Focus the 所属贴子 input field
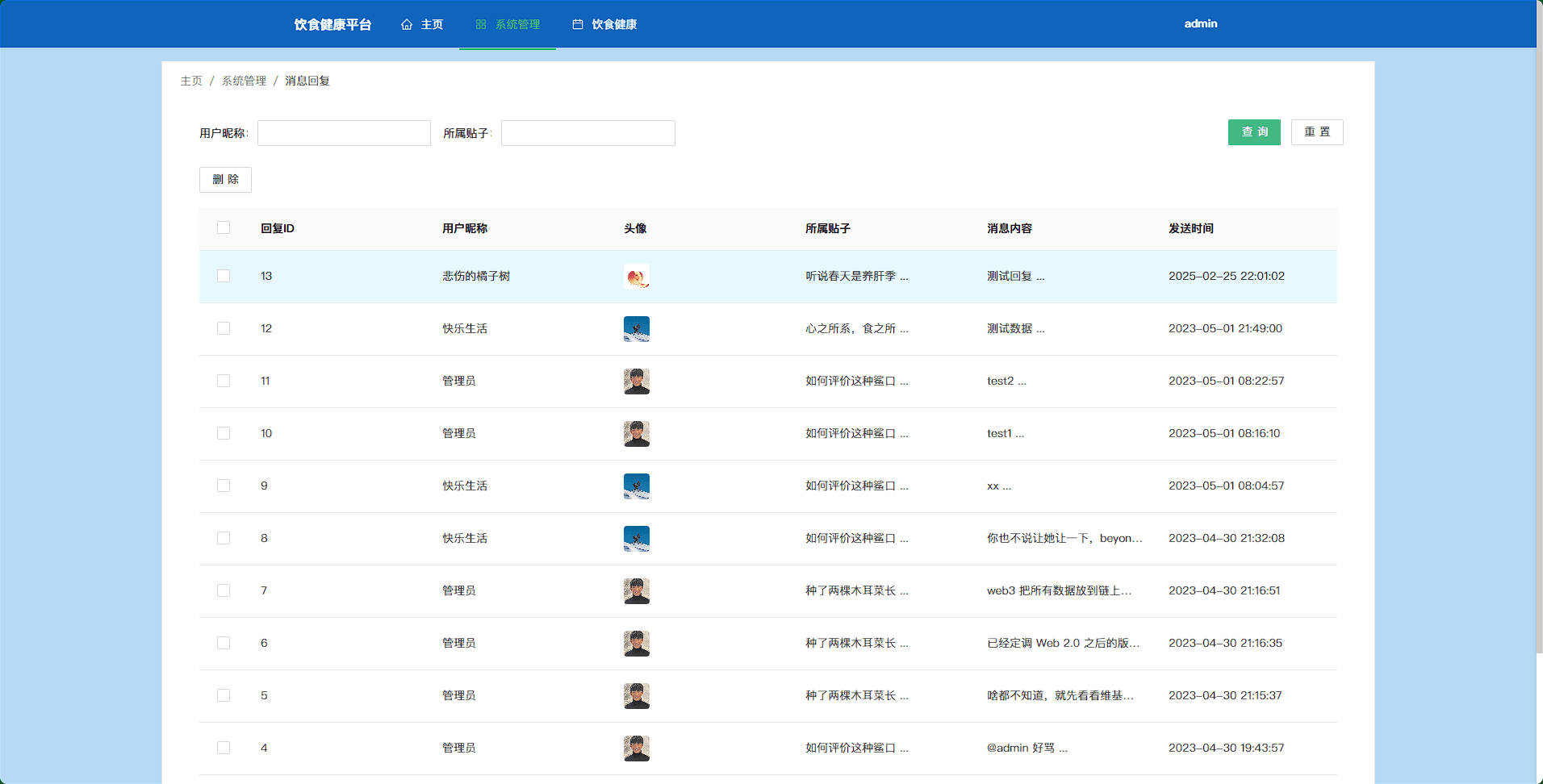This screenshot has height=784, width=1543. pyautogui.click(x=588, y=133)
